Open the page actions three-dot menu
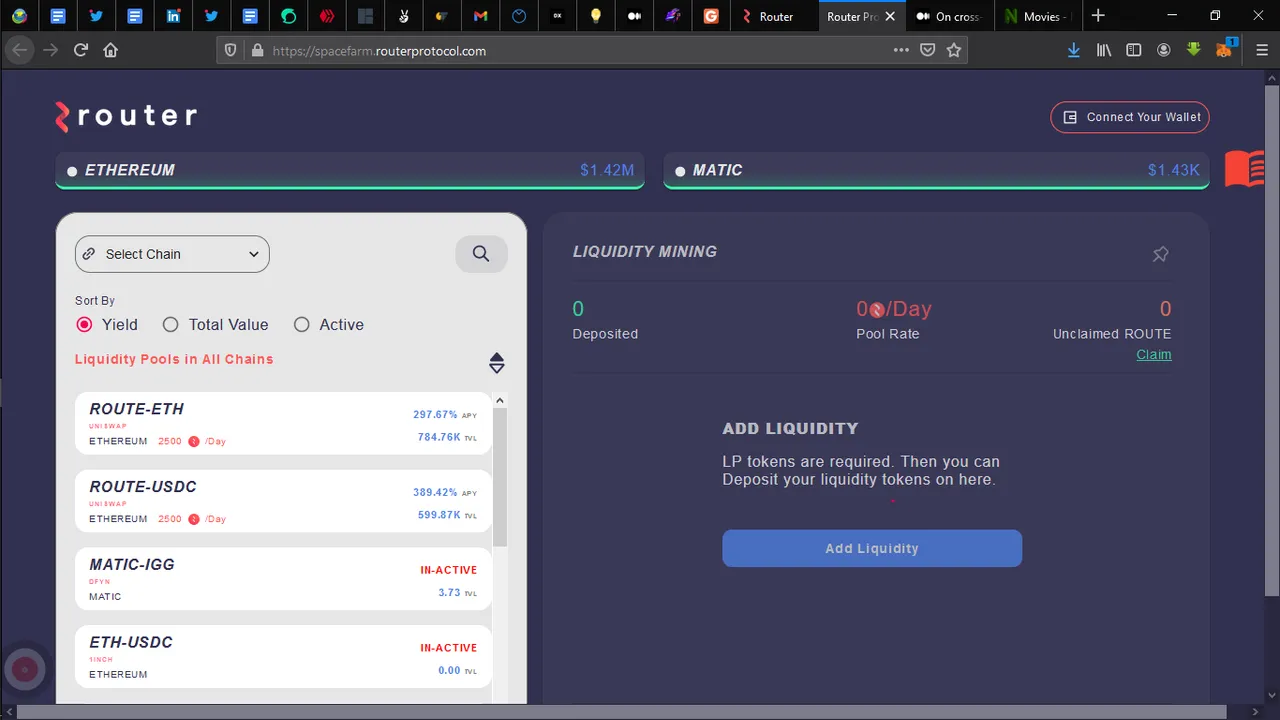The width and height of the screenshot is (1280, 720). [901, 50]
